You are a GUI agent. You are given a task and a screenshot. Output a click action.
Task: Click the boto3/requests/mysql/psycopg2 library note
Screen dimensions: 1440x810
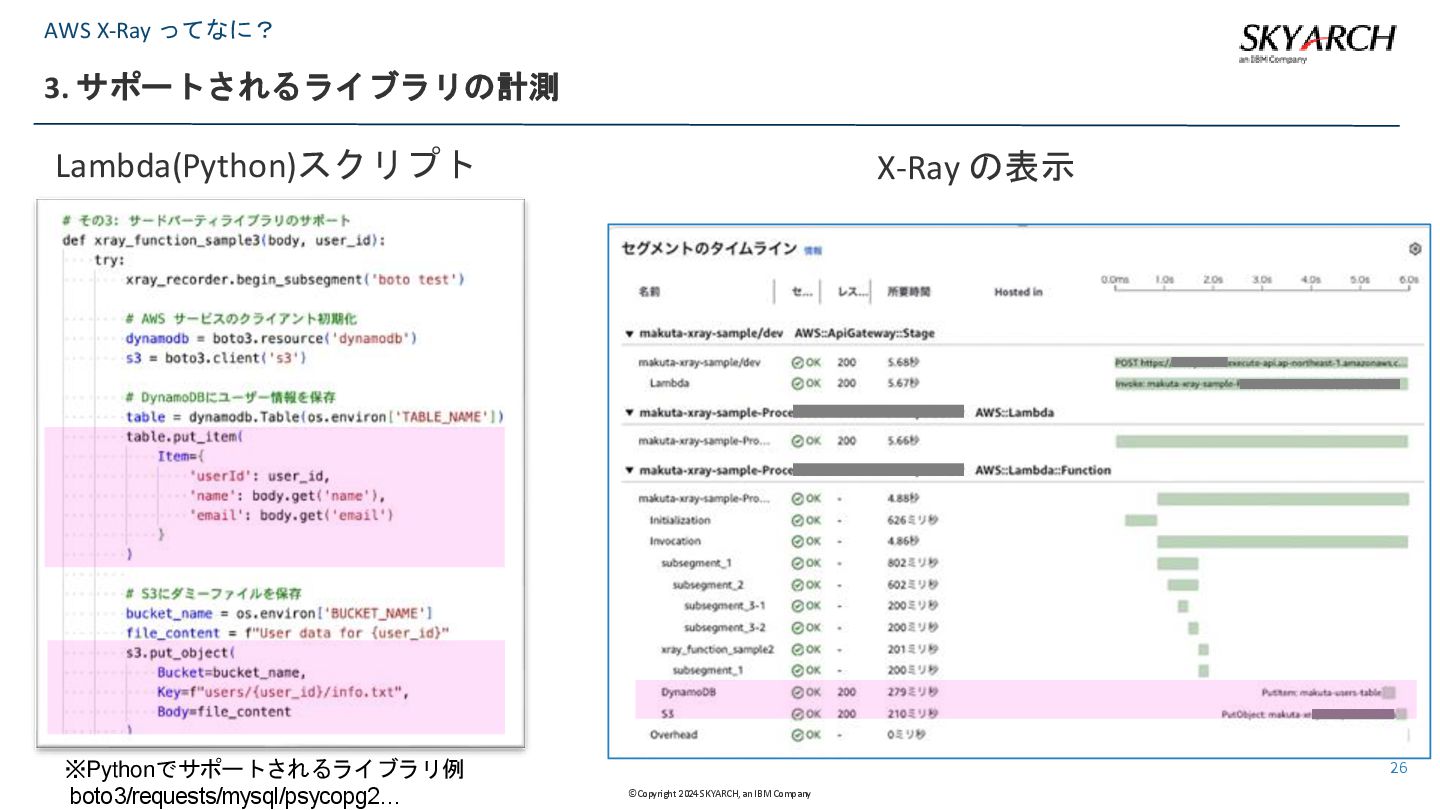point(236,797)
